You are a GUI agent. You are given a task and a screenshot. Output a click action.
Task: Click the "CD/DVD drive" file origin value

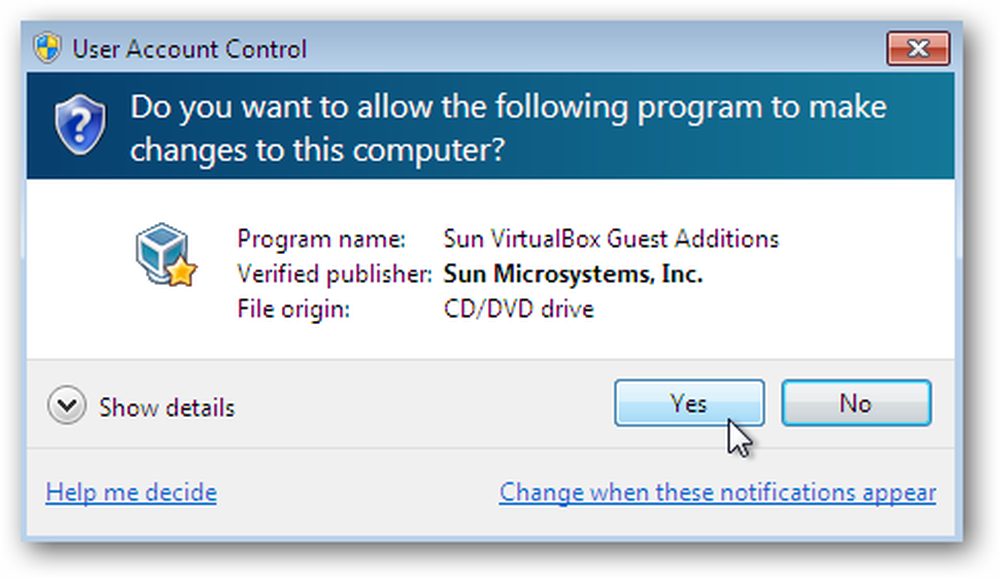coord(518,309)
